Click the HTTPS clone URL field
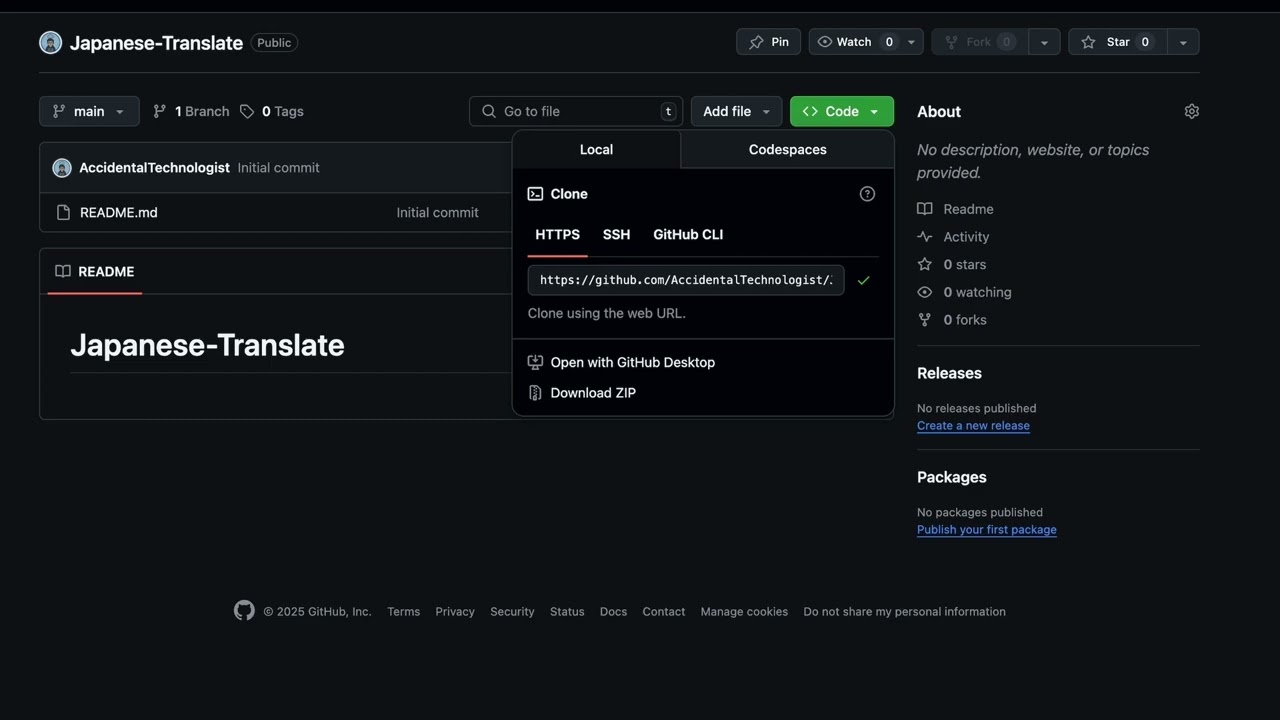Image resolution: width=1280 pixels, height=720 pixels. (686, 280)
